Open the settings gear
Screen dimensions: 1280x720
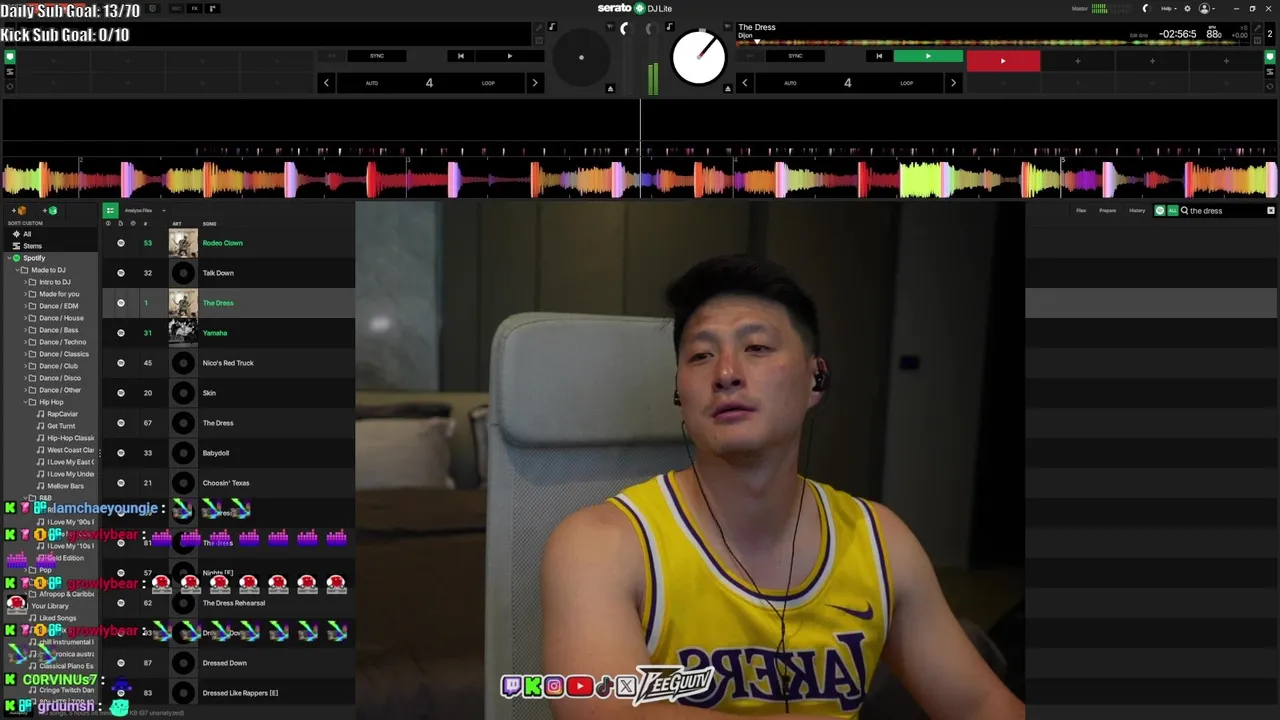pos(1186,9)
